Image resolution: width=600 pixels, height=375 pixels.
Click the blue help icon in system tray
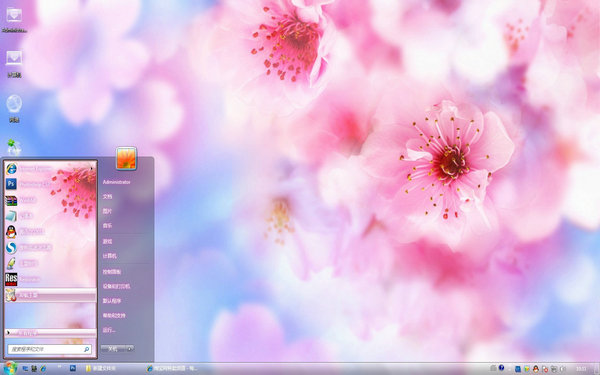[501, 368]
